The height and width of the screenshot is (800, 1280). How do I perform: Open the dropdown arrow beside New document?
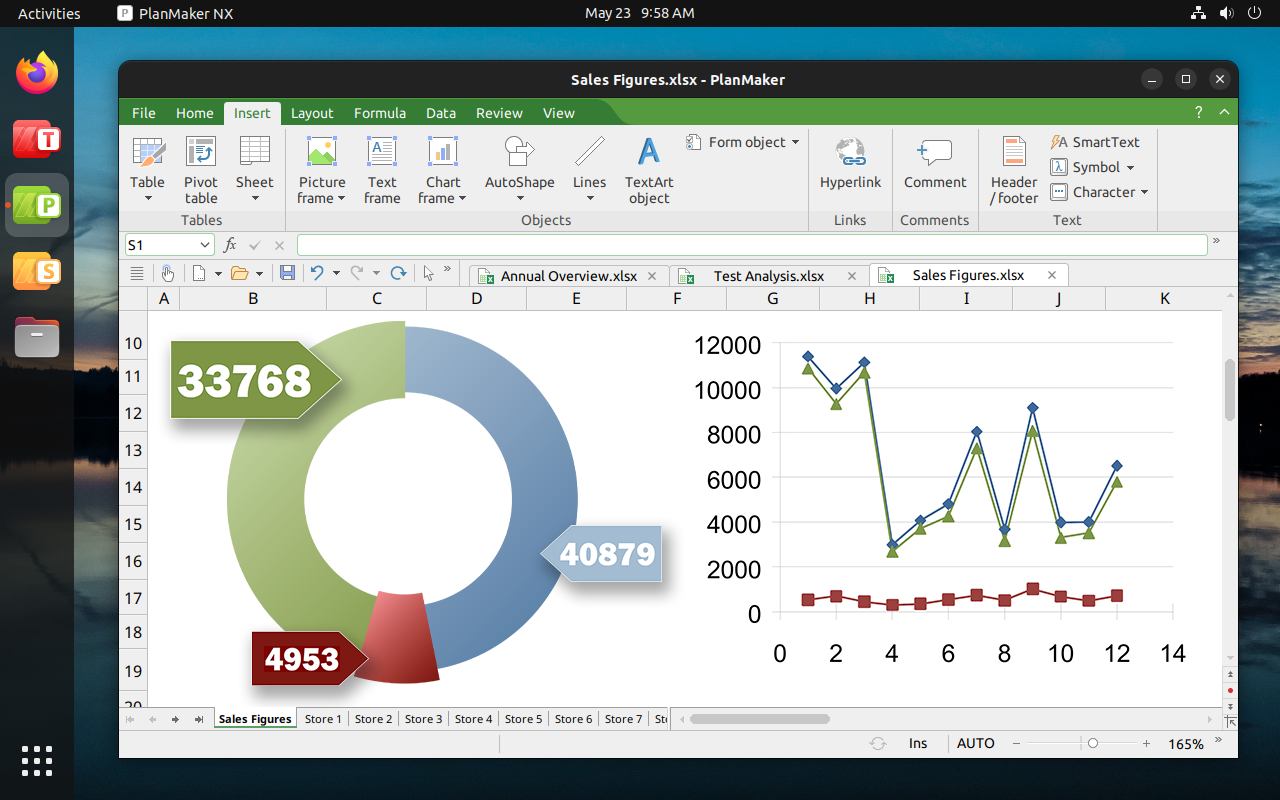click(x=218, y=273)
